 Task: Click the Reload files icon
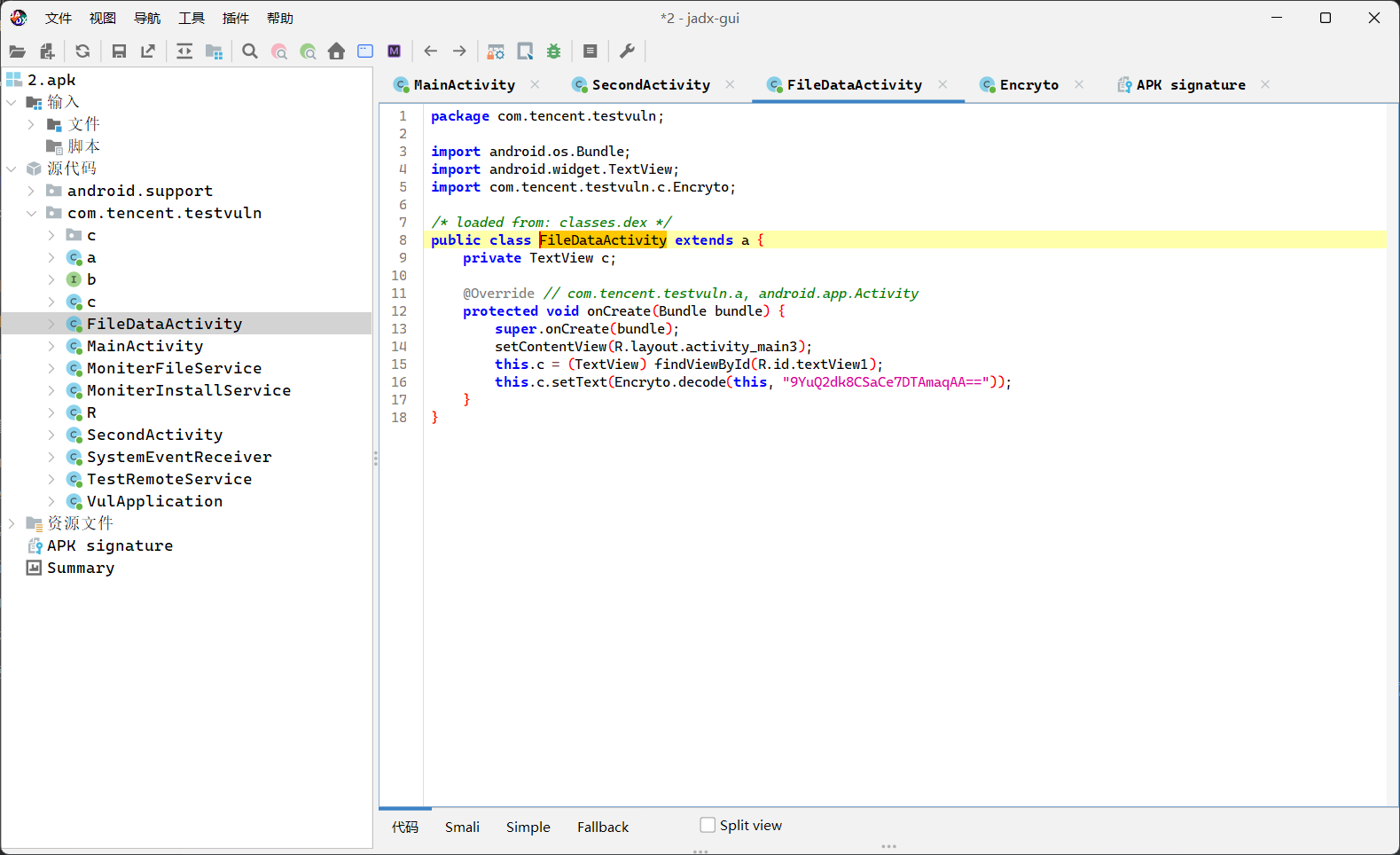click(x=82, y=51)
